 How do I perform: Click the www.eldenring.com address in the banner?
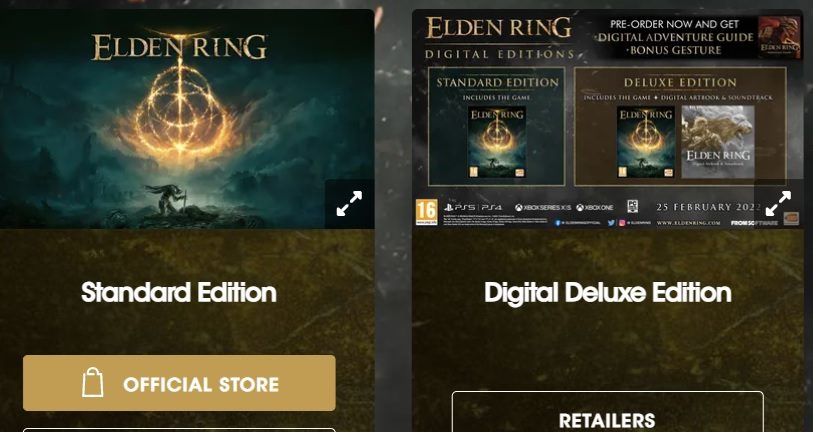(x=689, y=222)
